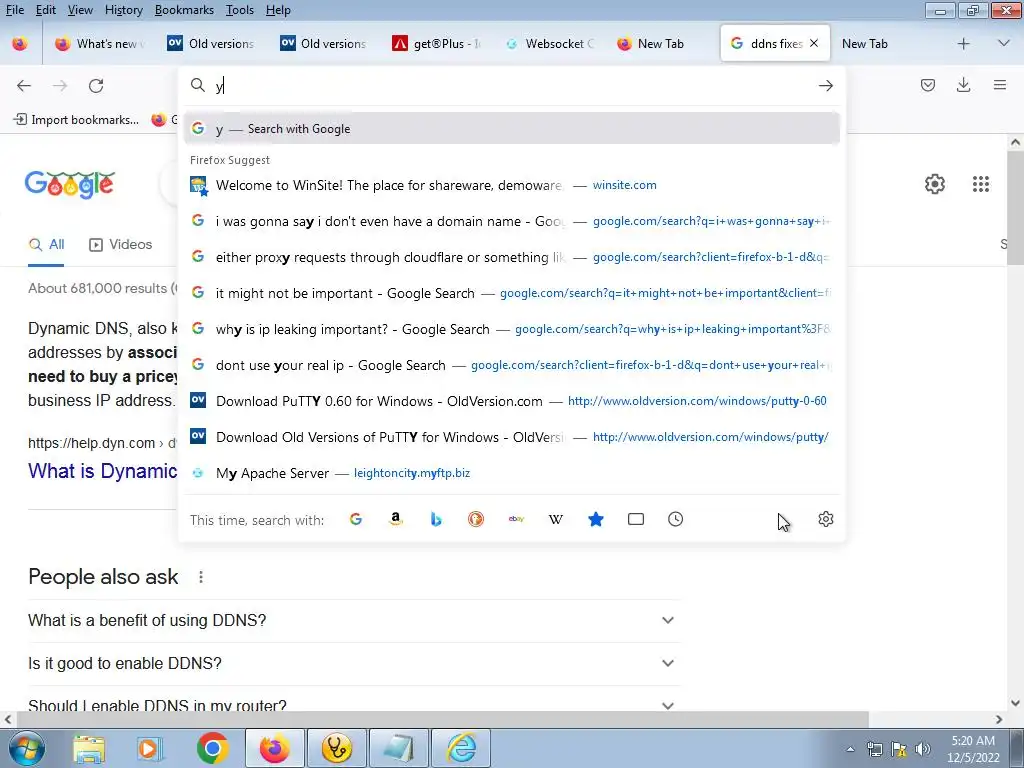Open the Bookmarks menu
1024x768 pixels.
[x=184, y=10]
